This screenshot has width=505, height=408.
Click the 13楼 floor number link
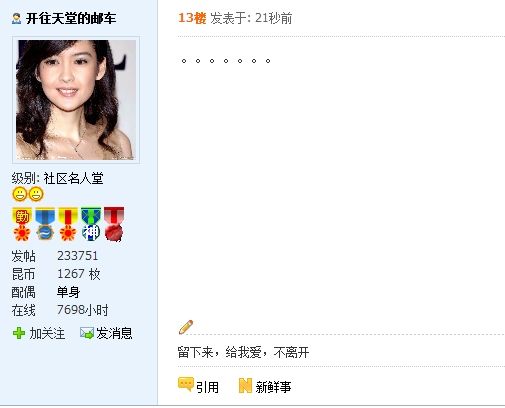point(192,18)
